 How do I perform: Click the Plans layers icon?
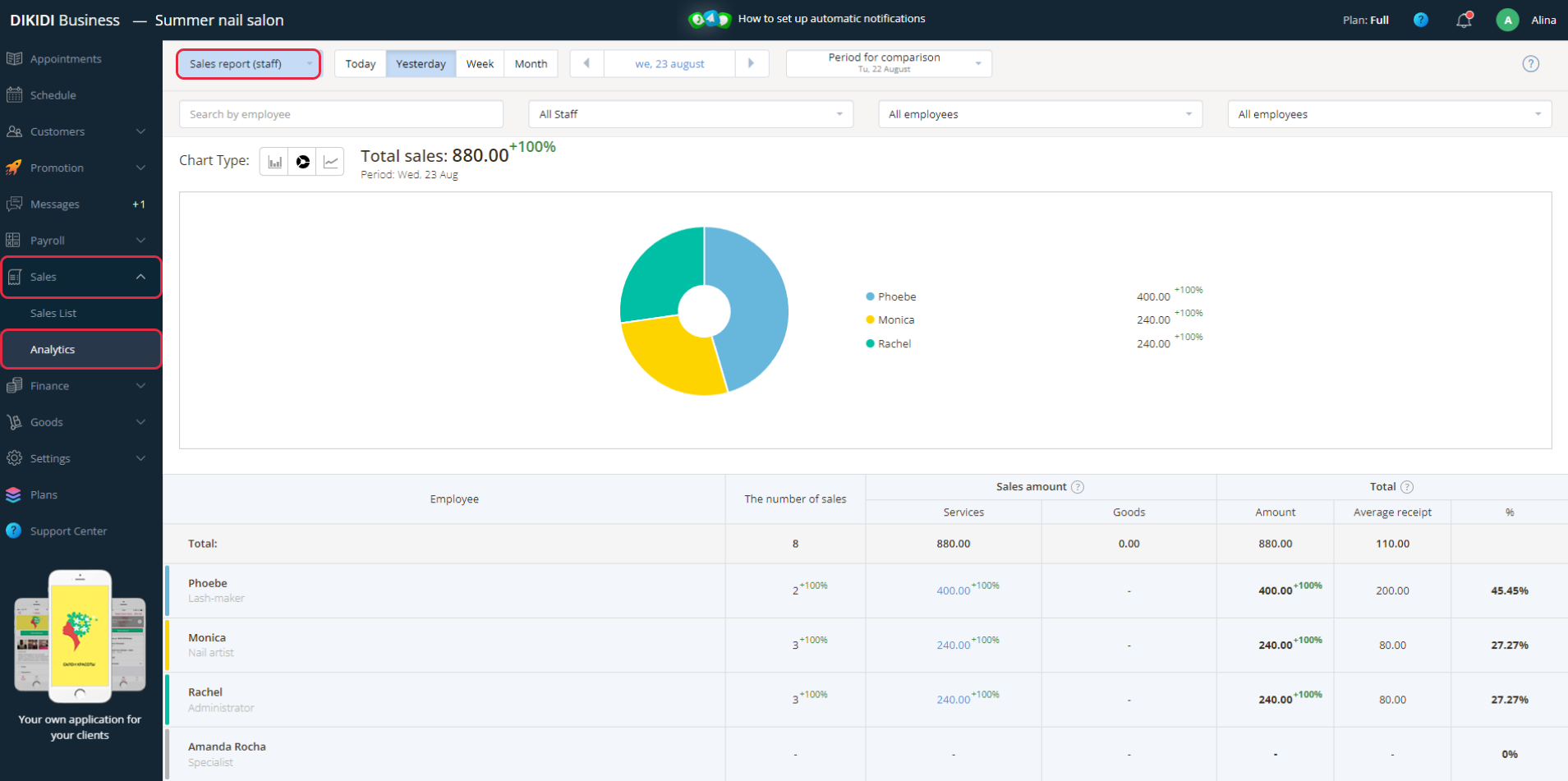(x=14, y=494)
